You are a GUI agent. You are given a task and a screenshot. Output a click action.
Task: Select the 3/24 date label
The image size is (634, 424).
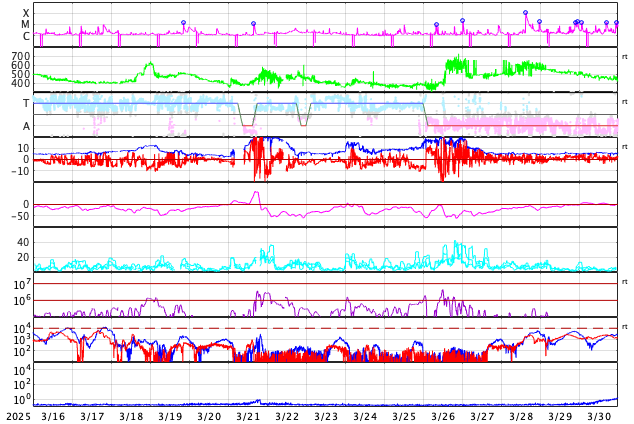coord(365,416)
